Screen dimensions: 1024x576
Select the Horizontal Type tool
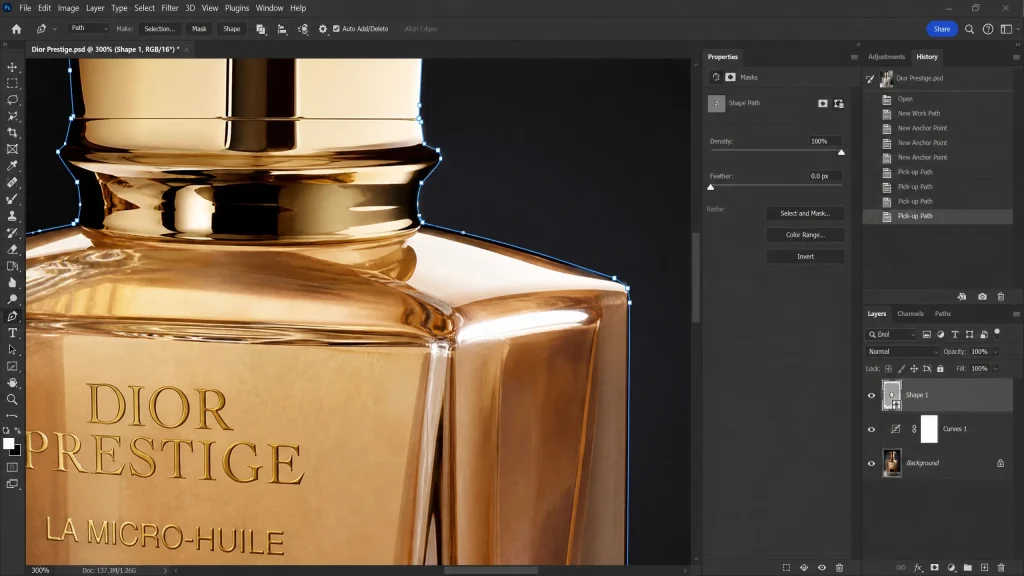pos(12,333)
